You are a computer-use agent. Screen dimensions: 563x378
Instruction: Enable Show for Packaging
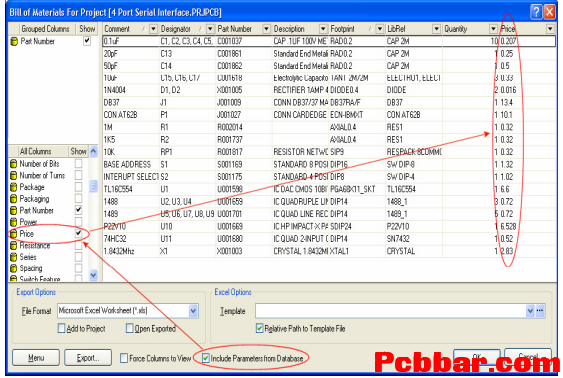coord(78,198)
